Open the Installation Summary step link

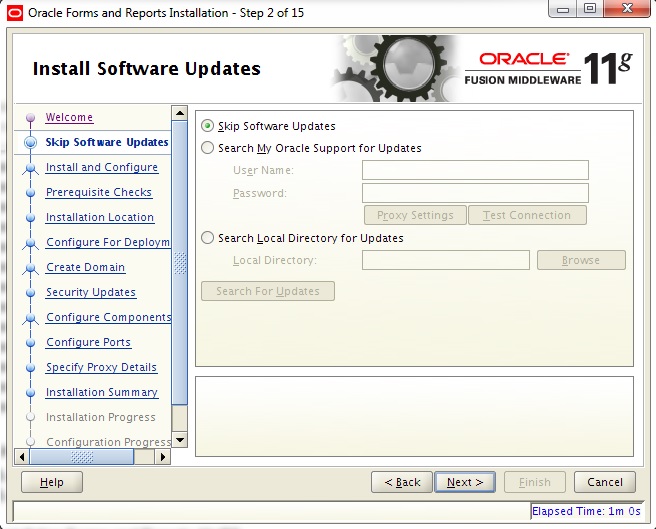coord(101,393)
